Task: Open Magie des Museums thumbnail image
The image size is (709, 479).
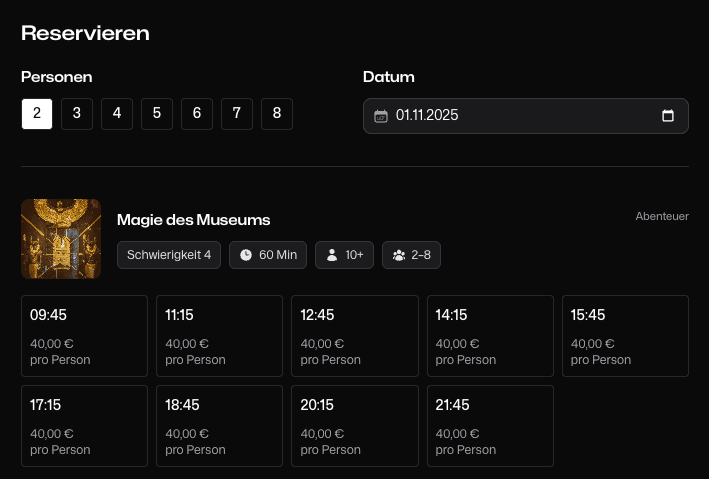Action: [x=61, y=239]
